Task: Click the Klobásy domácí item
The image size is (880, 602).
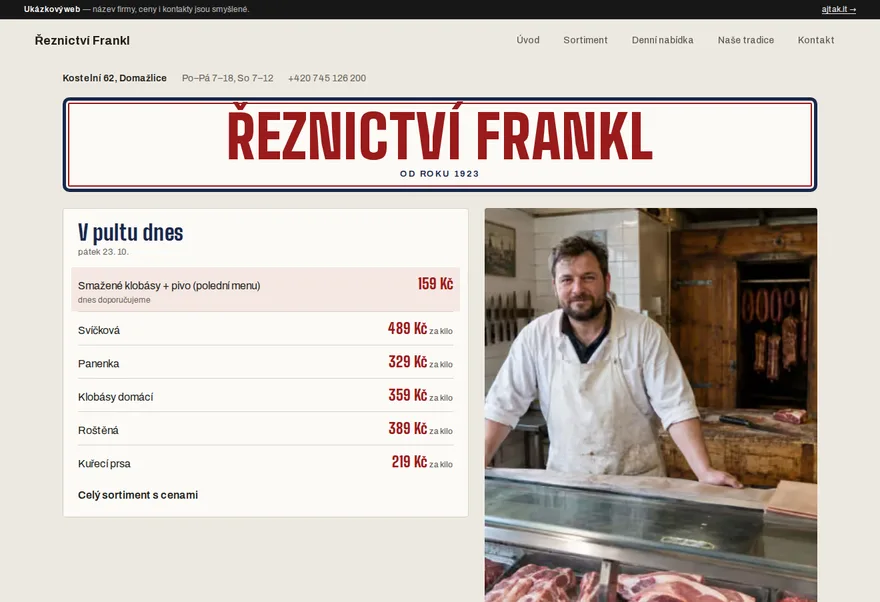Action: [116, 397]
